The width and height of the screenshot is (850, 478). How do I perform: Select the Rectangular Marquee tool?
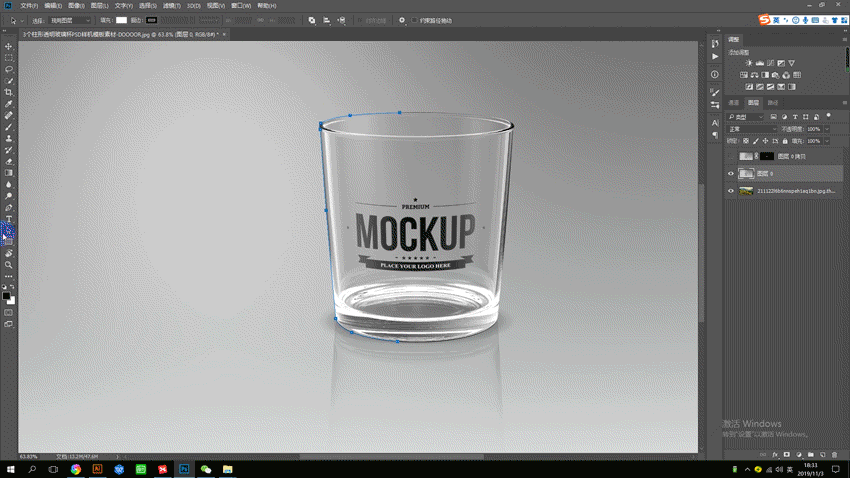(9, 58)
